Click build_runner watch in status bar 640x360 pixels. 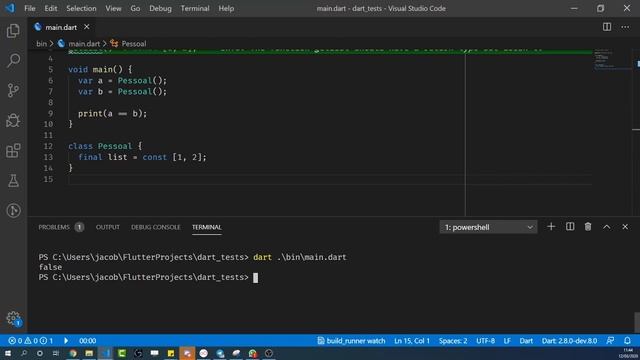pos(351,341)
